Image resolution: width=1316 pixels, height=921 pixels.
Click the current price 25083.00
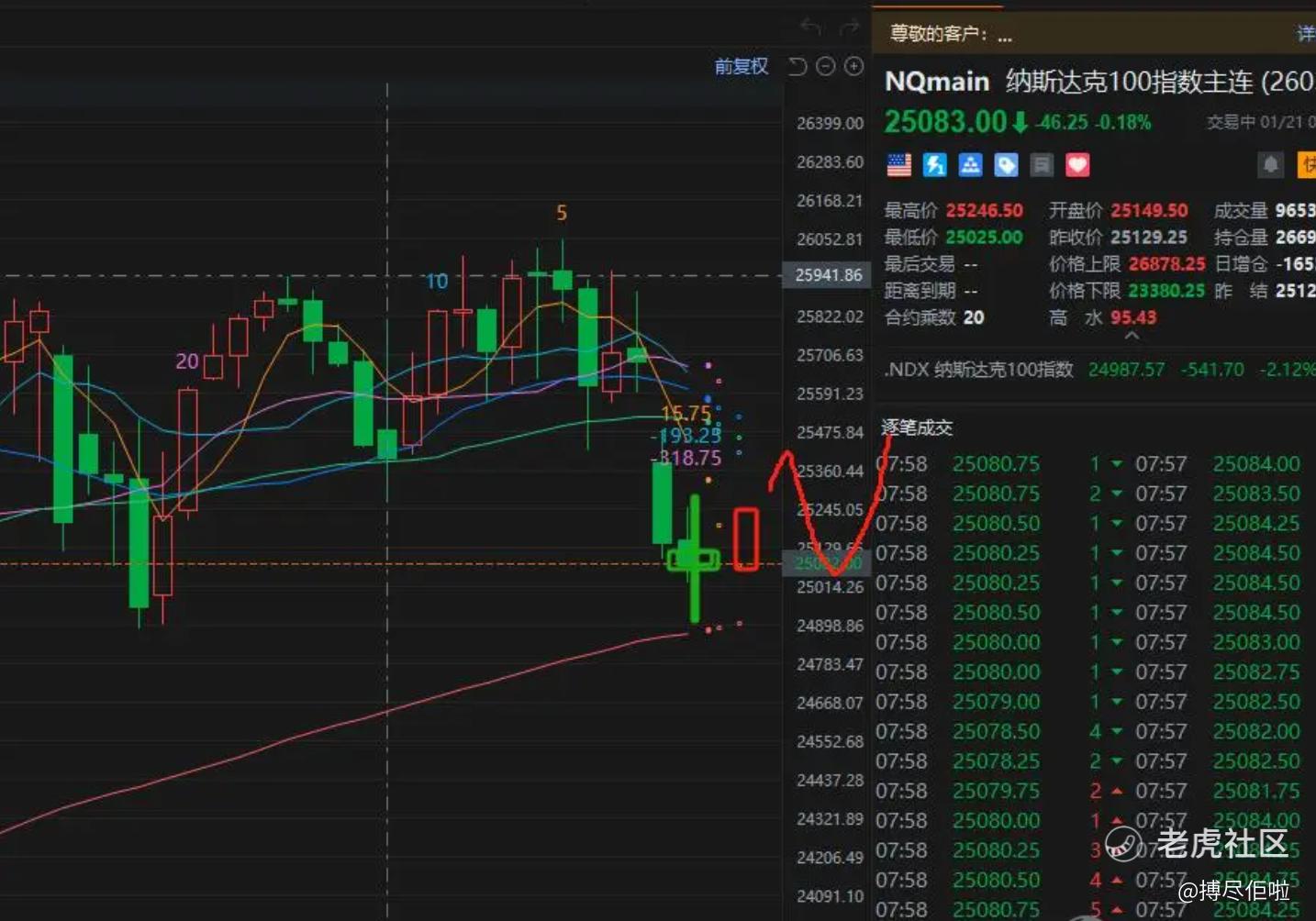(x=945, y=122)
